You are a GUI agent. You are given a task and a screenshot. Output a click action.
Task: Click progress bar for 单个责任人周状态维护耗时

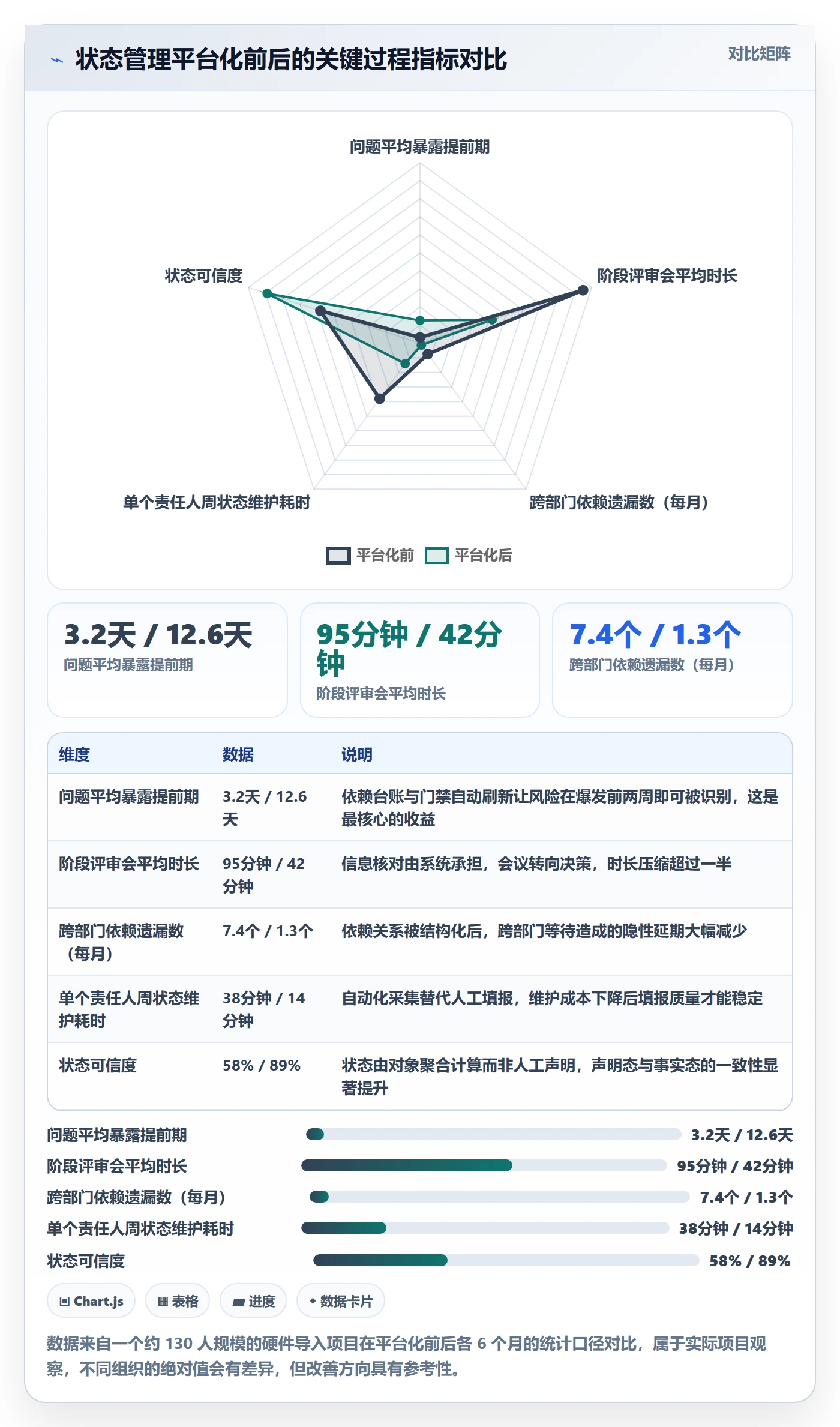(x=485, y=1228)
